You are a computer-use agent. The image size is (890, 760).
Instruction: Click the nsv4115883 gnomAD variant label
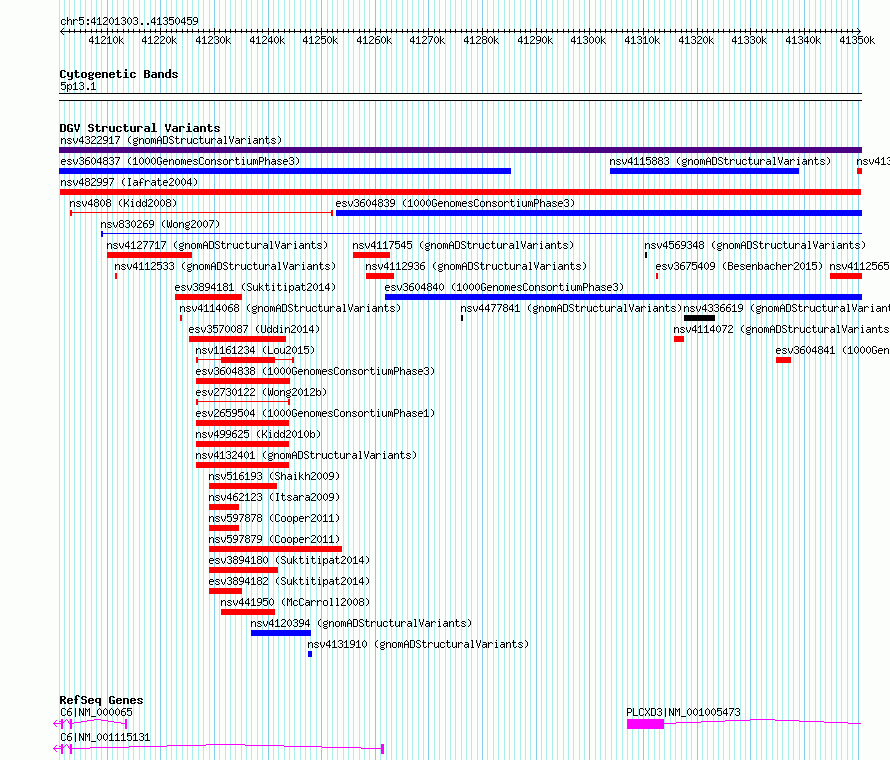click(720, 161)
